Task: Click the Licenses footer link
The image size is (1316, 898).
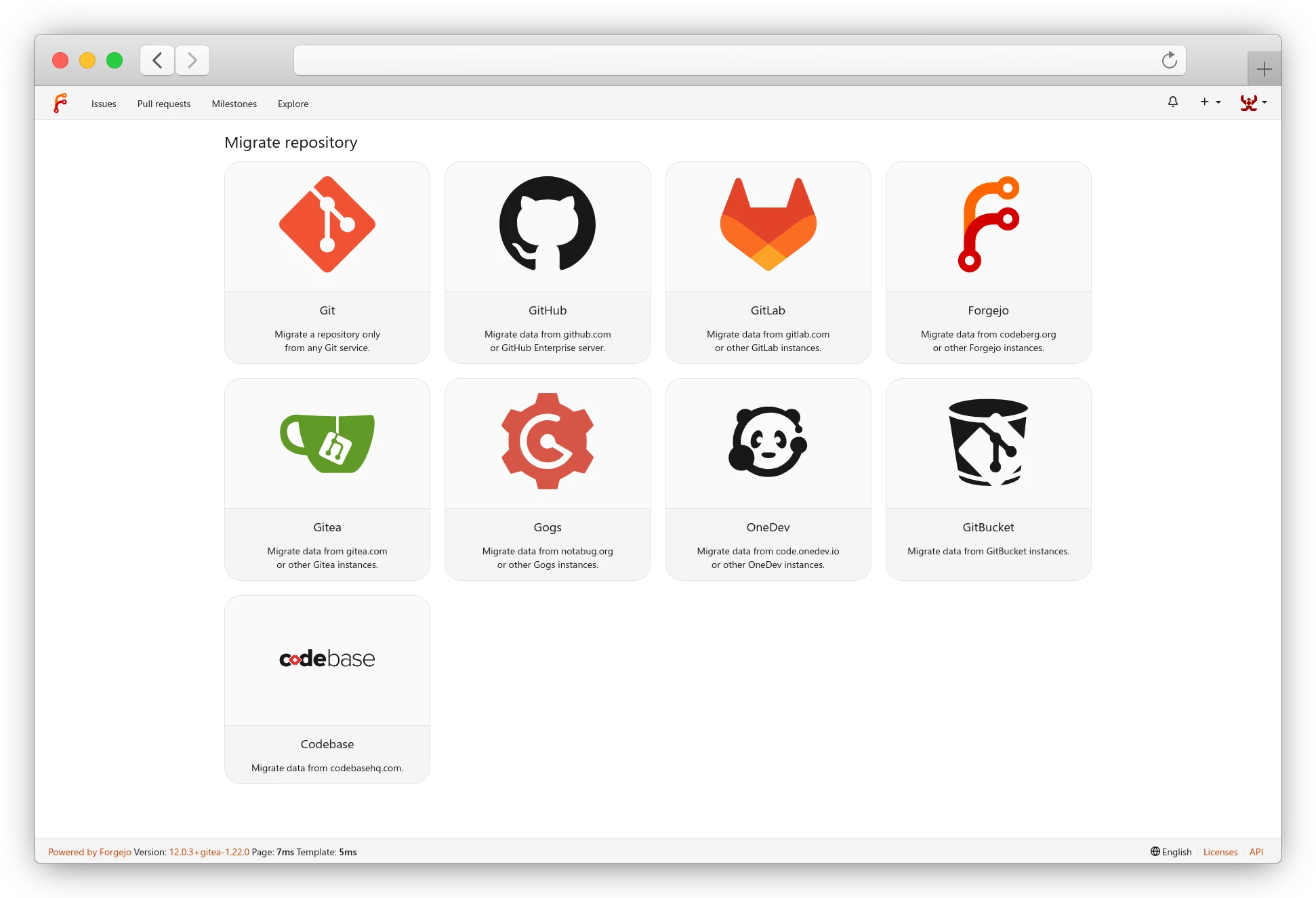Action: point(1220,852)
